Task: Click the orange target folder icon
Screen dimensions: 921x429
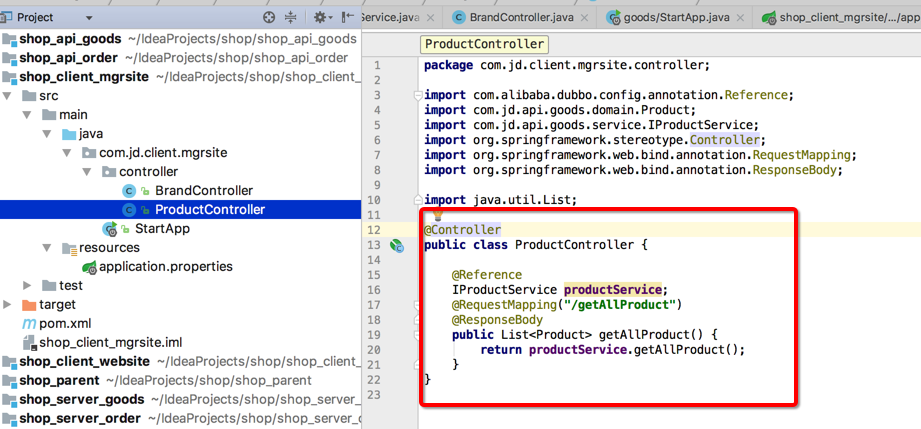Action: pyautogui.click(x=28, y=305)
